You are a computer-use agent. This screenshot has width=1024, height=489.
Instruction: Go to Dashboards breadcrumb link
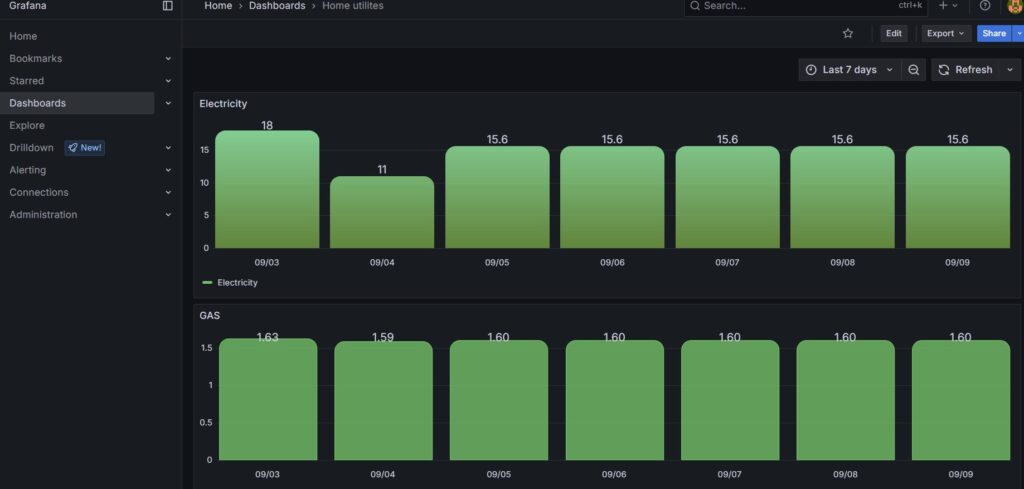pyautogui.click(x=277, y=6)
